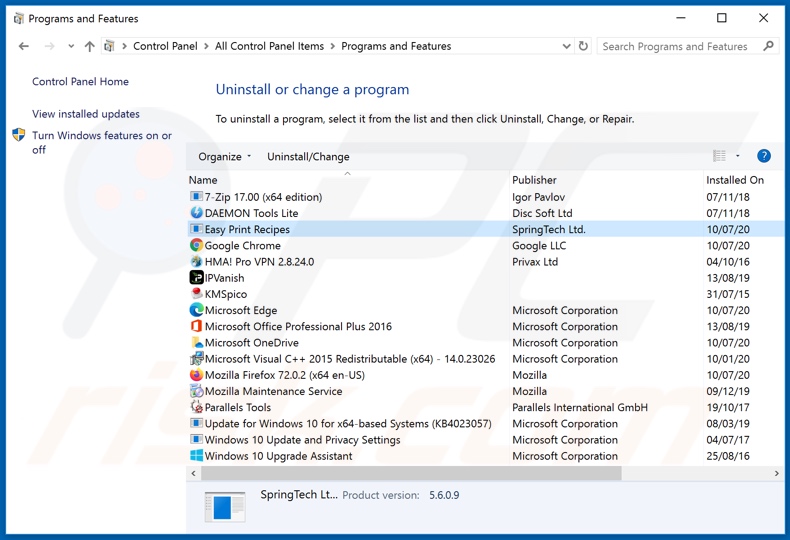Open the view options dropdown arrow
The image size is (790, 540).
click(x=738, y=156)
